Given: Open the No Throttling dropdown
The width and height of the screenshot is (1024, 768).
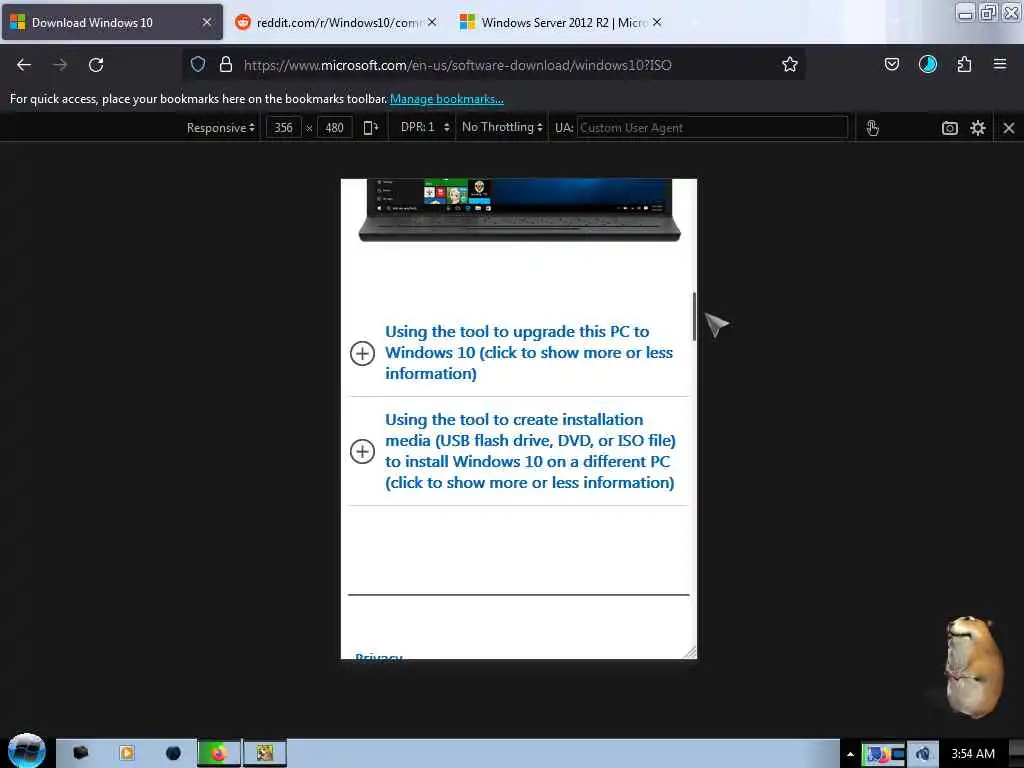Looking at the screenshot, I should 502,127.
